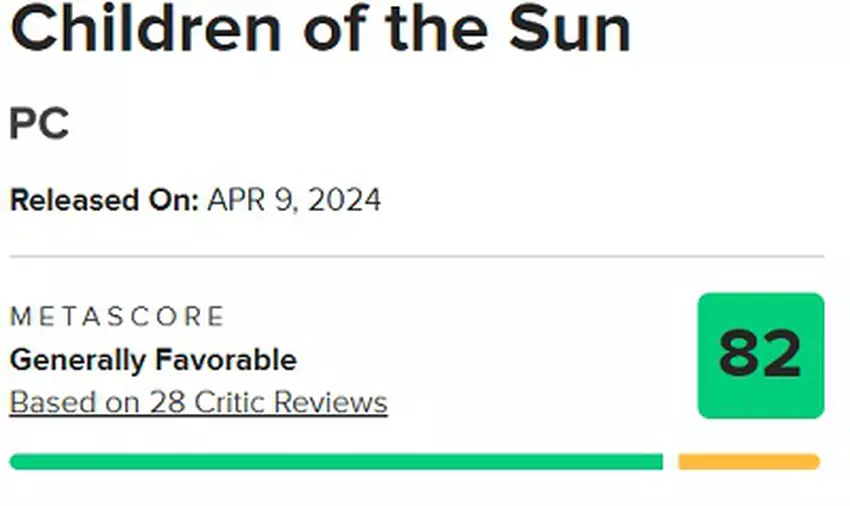Click the "Released On:" label
Screen dimensions: 850x506
[x=104, y=200]
